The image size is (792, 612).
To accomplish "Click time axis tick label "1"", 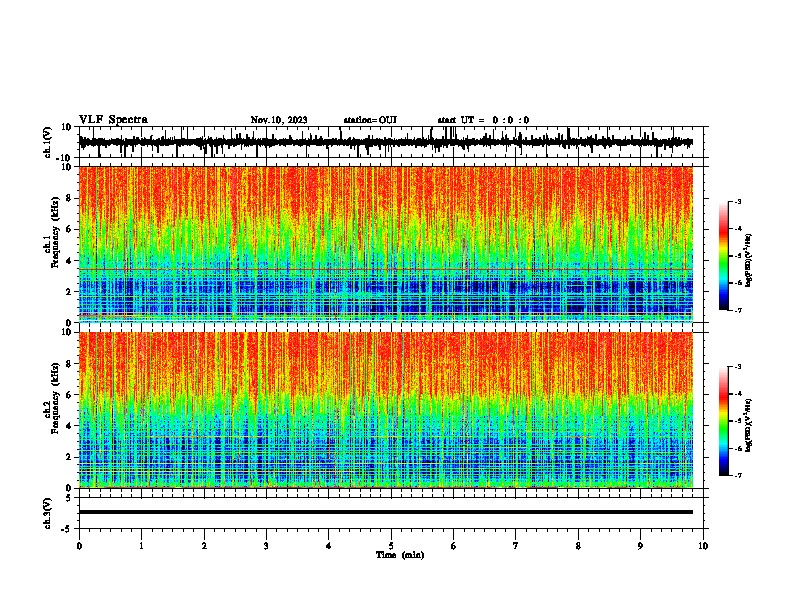I will [x=141, y=546].
